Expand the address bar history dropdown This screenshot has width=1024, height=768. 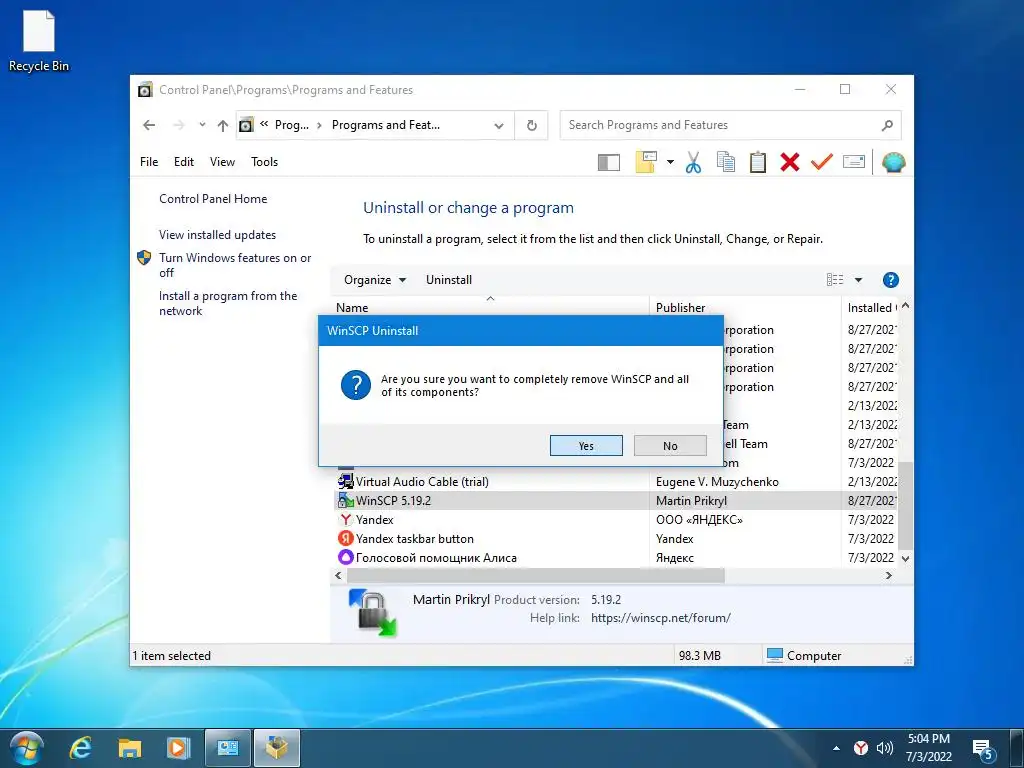[x=499, y=125]
